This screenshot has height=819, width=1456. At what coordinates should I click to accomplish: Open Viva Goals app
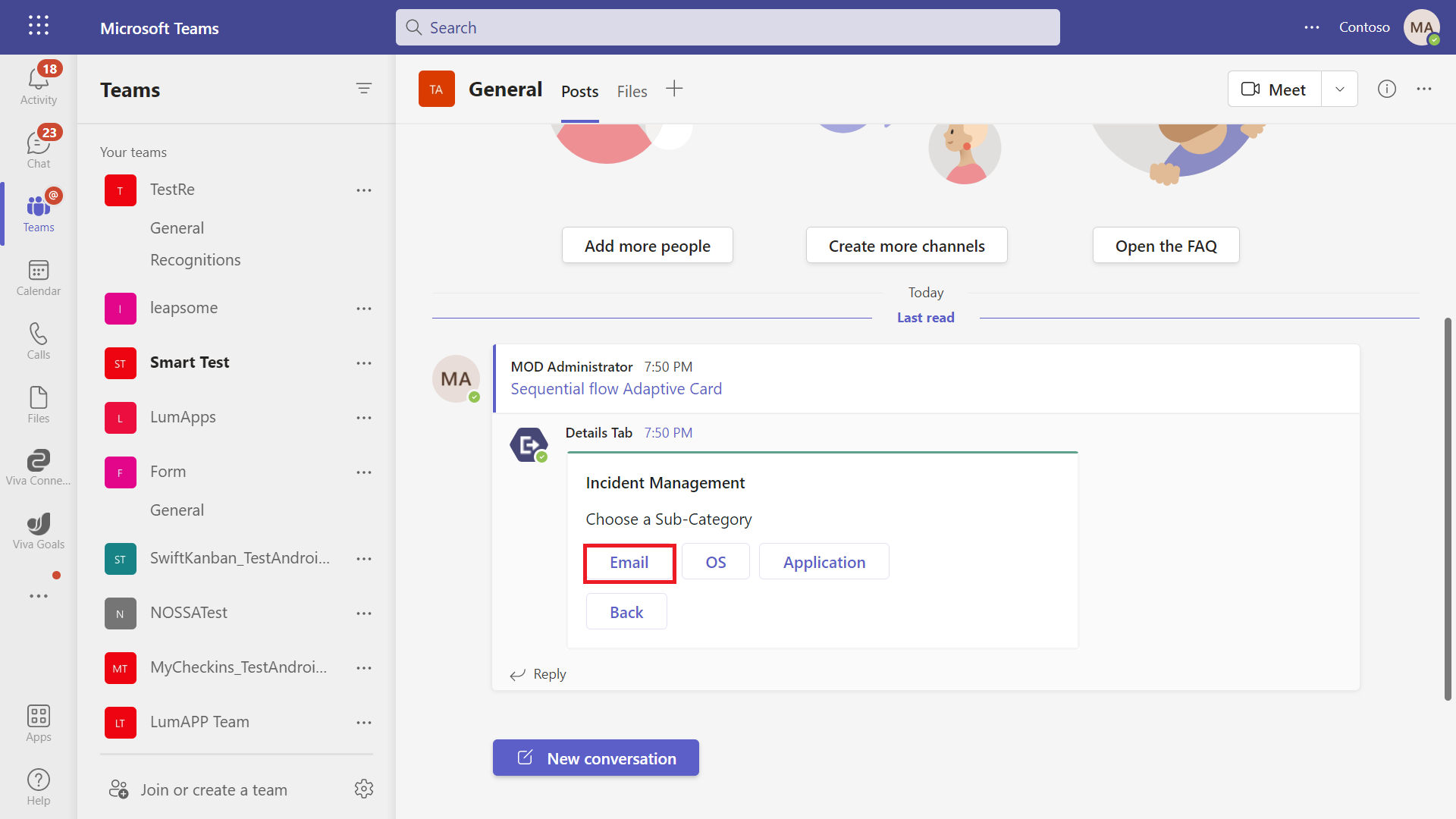click(x=39, y=531)
